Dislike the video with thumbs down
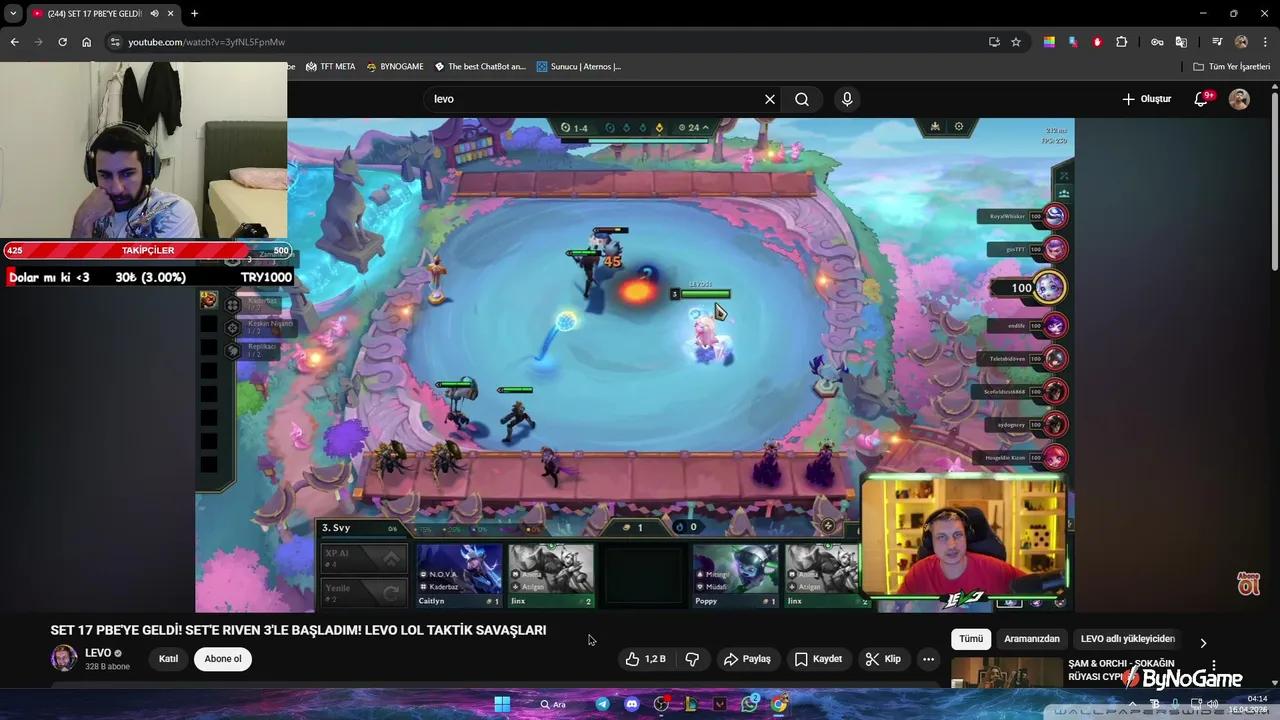Image resolution: width=1280 pixels, height=720 pixels. coord(692,659)
